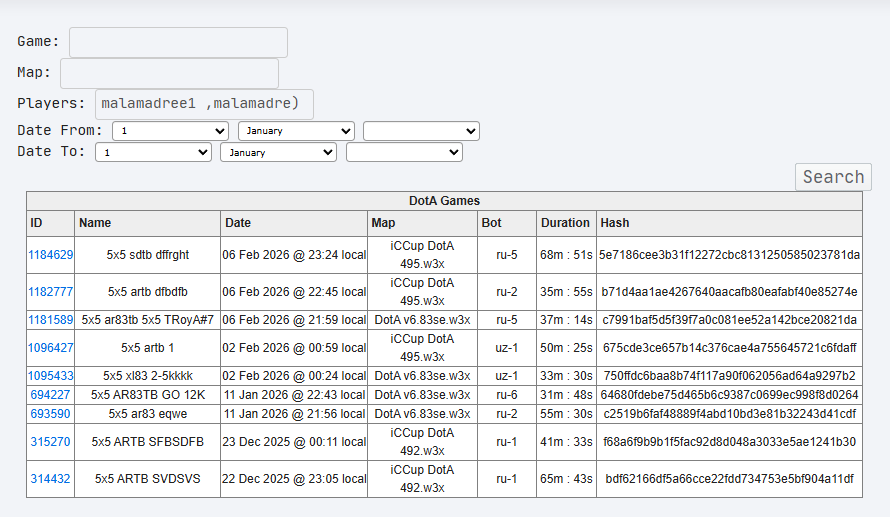Click duration 35m : 55s
This screenshot has width=890, height=517.
(566, 292)
